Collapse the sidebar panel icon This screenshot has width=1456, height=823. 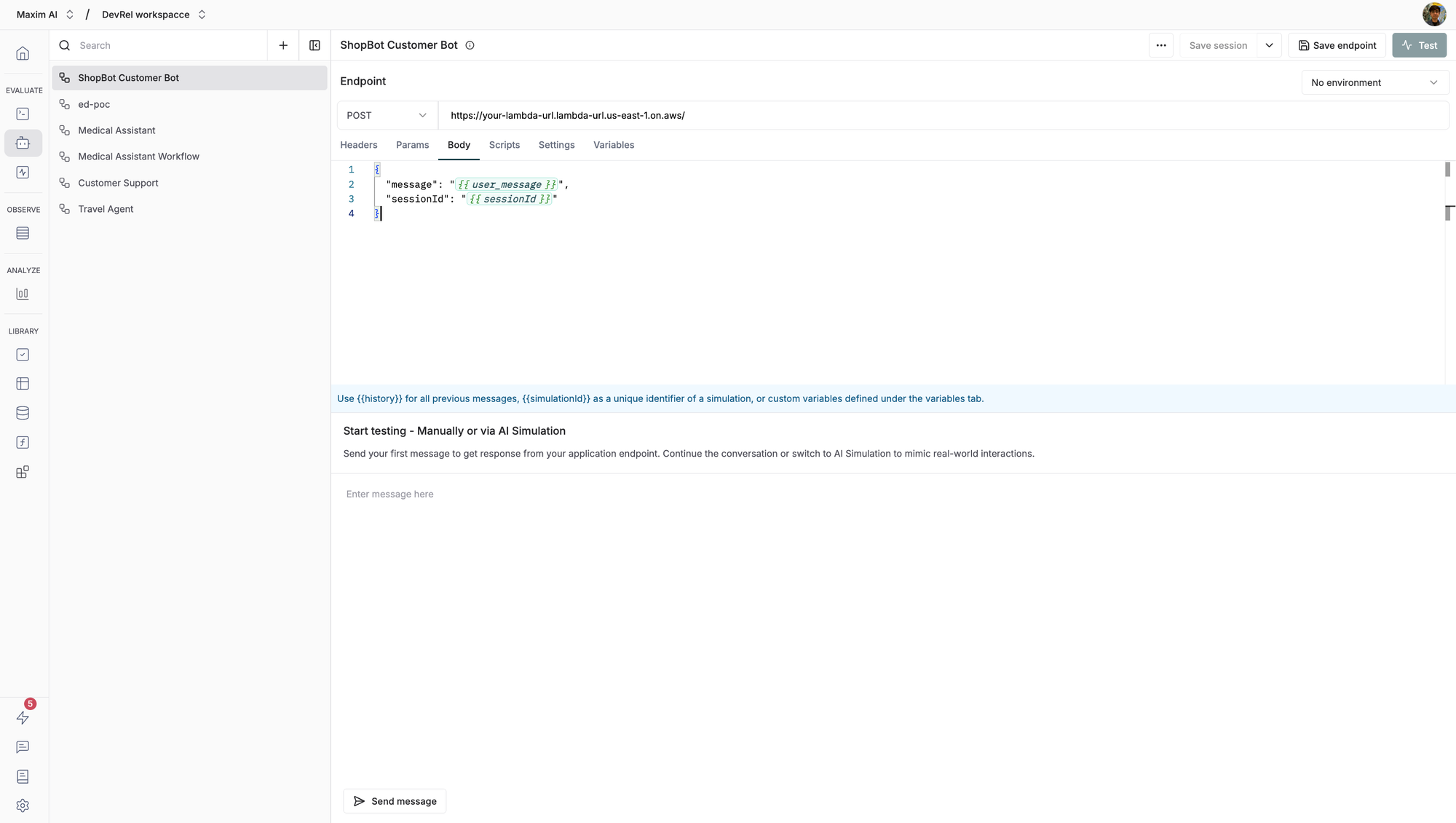pos(314,45)
